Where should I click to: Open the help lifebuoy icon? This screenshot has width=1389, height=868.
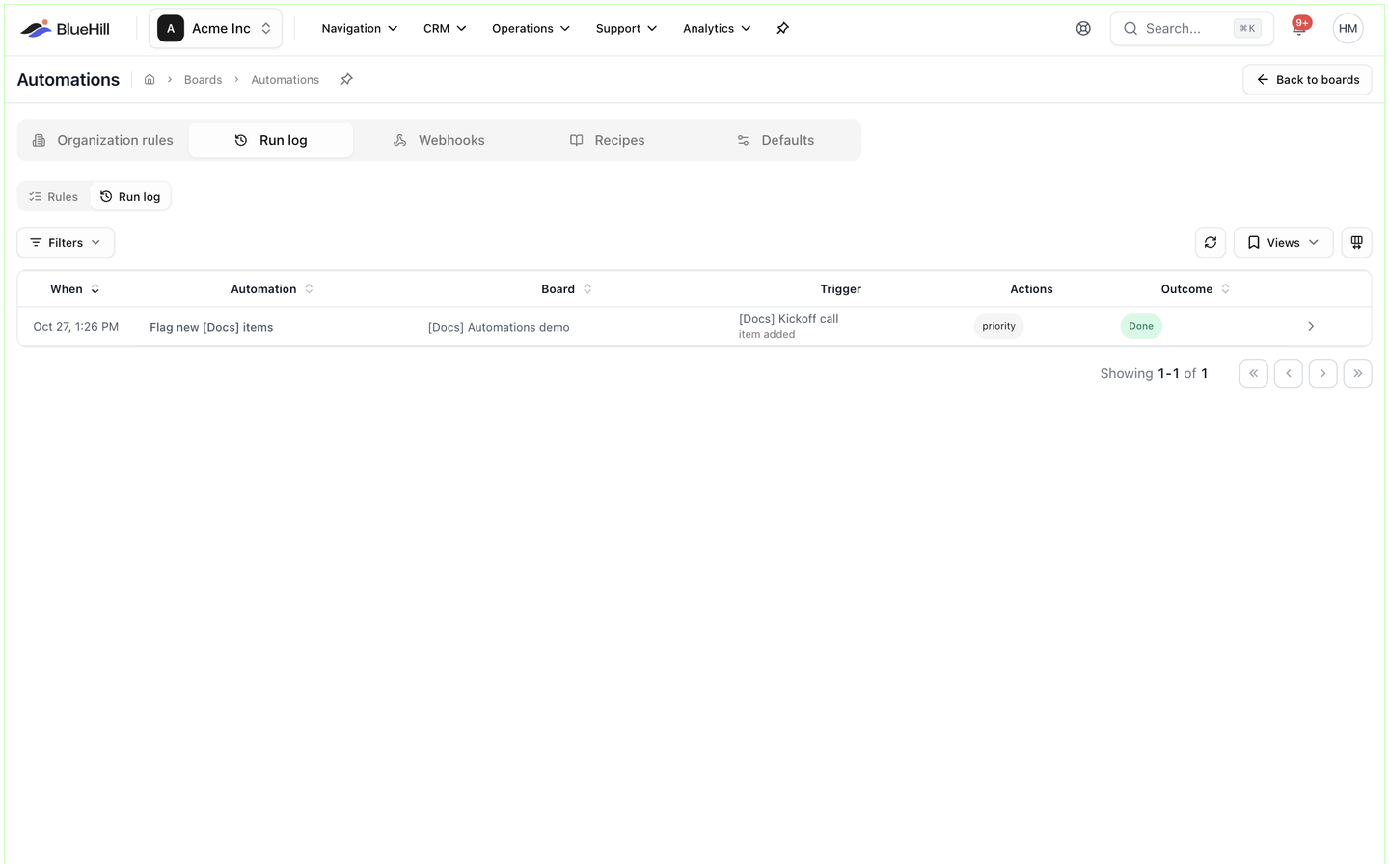tap(1083, 29)
